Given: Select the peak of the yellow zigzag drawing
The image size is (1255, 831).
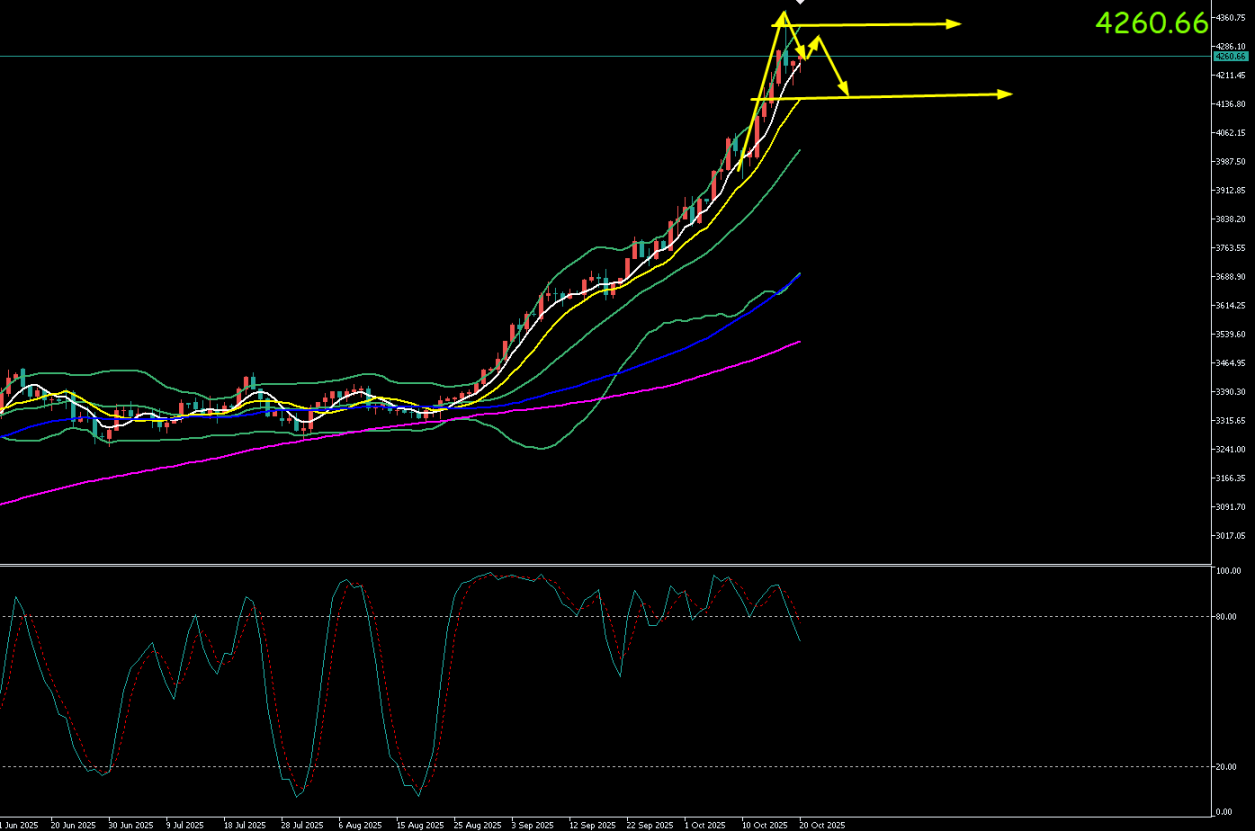Looking at the screenshot, I should tap(783, 14).
